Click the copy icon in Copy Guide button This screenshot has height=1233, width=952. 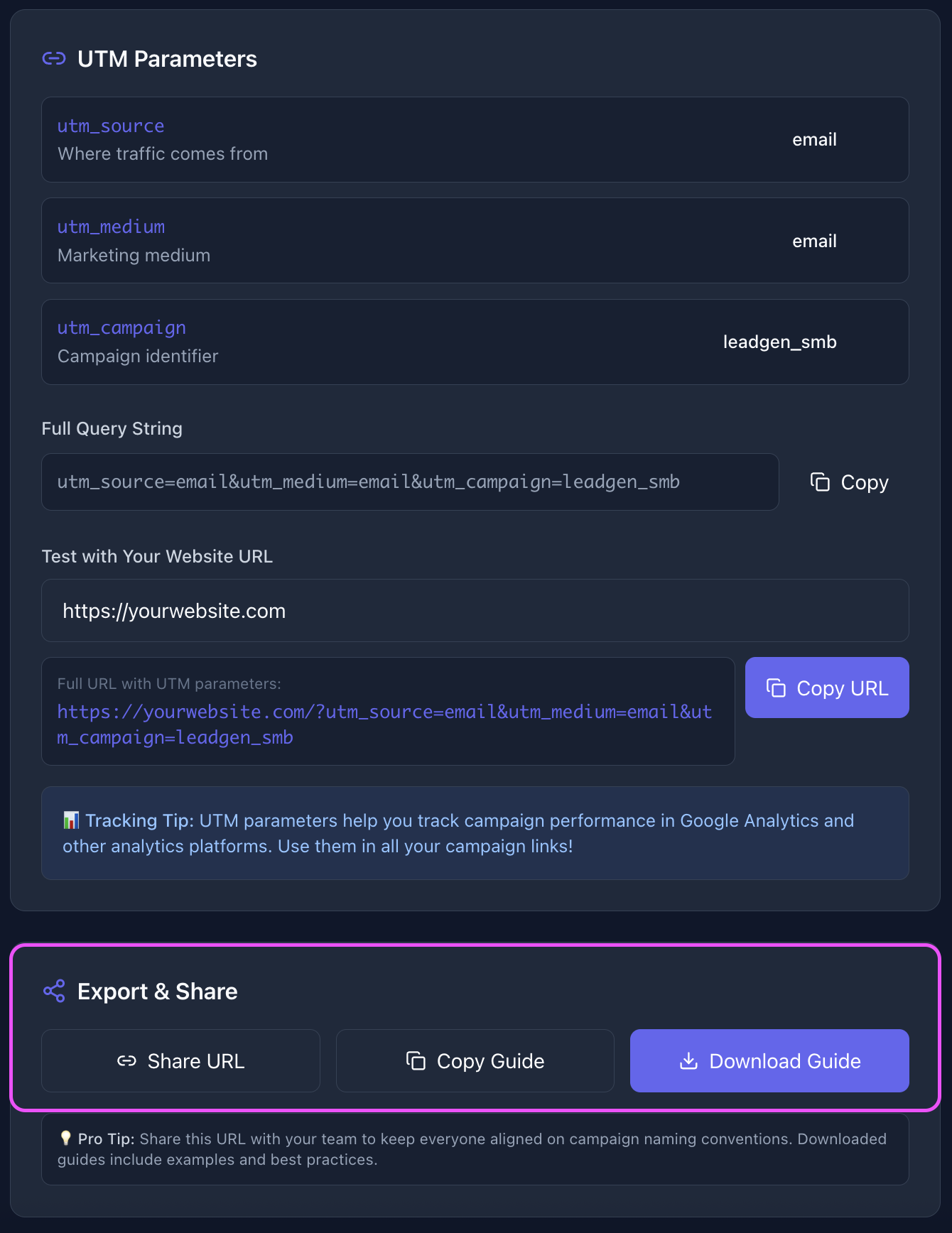(416, 1061)
